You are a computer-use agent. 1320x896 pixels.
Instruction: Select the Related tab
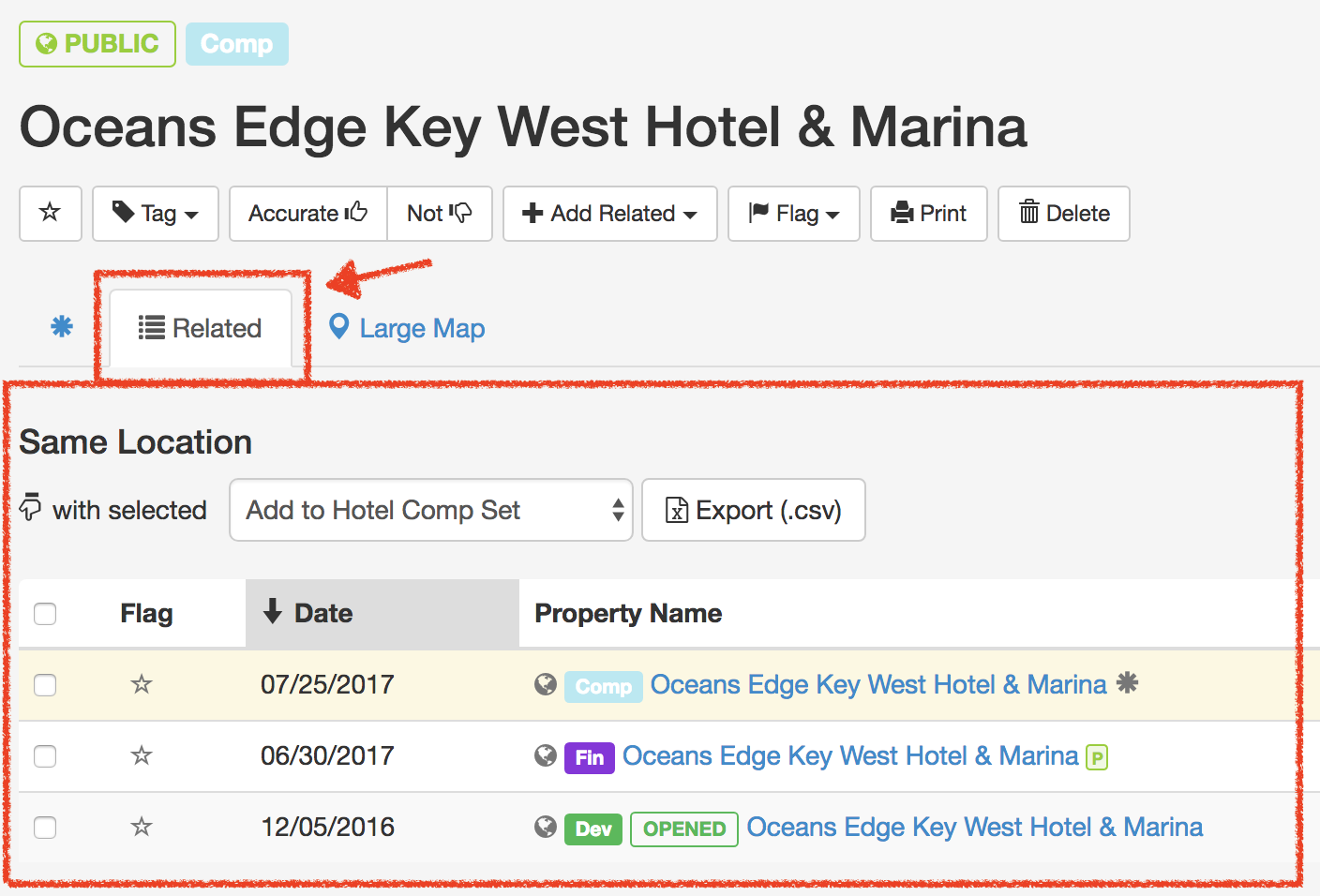click(x=200, y=328)
